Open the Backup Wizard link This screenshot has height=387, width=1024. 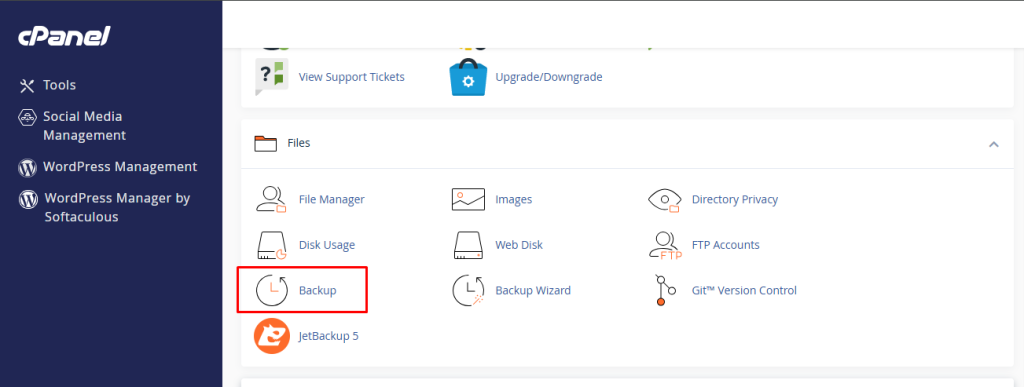coord(533,290)
